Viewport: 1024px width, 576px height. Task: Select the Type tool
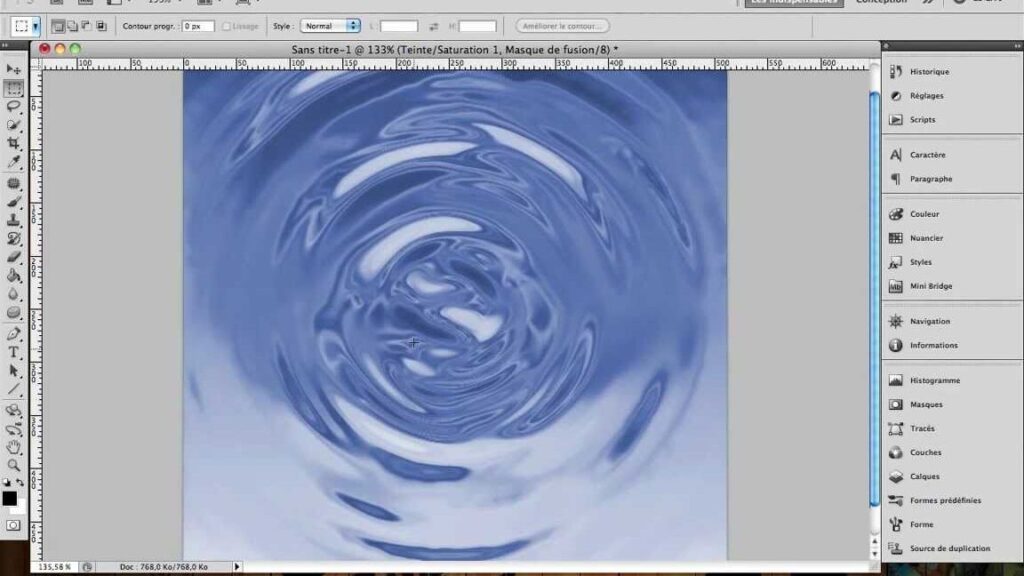13,353
